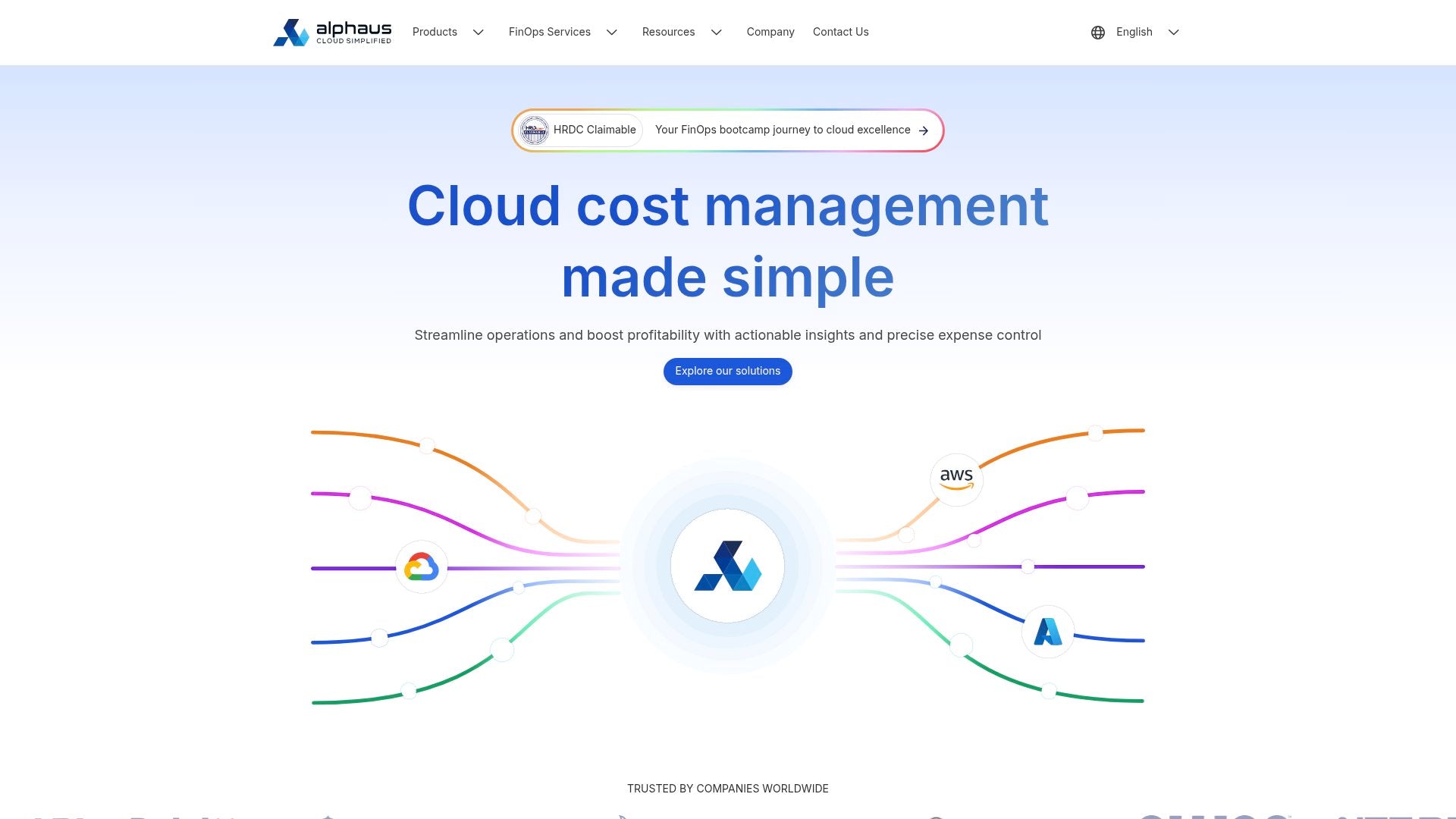The height and width of the screenshot is (819, 1456).
Task: Click the HRDC Claimable text label
Action: [x=594, y=130]
